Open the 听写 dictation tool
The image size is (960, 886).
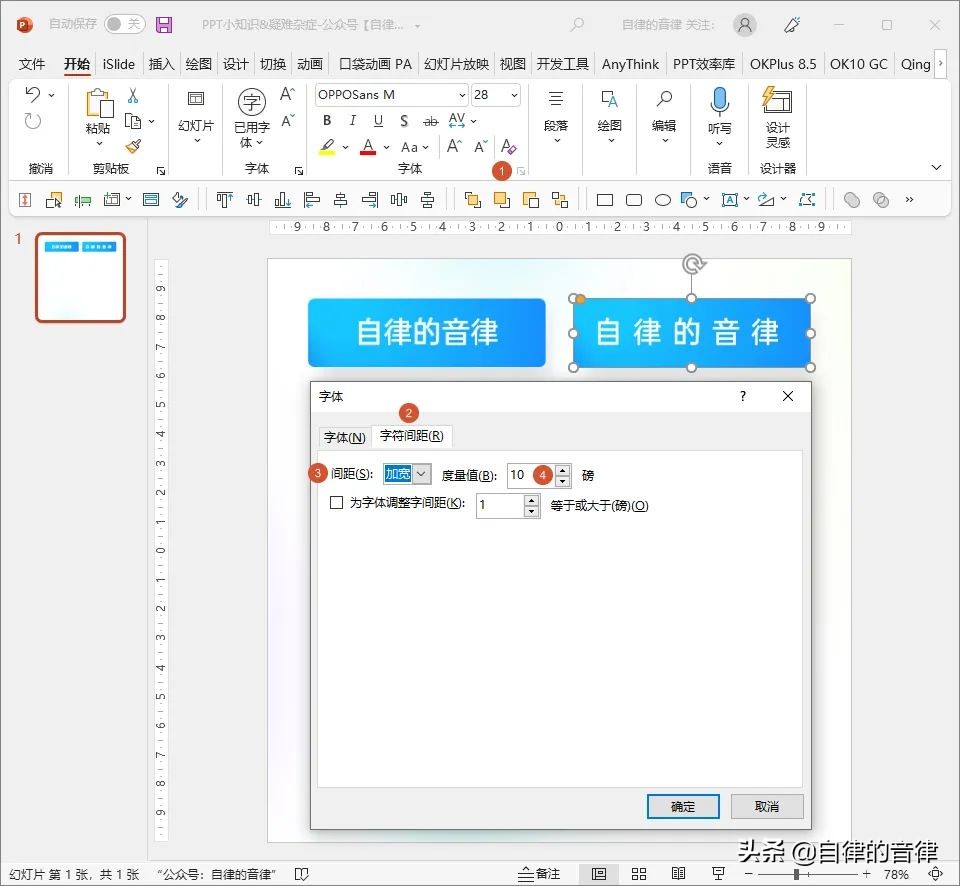(x=719, y=115)
